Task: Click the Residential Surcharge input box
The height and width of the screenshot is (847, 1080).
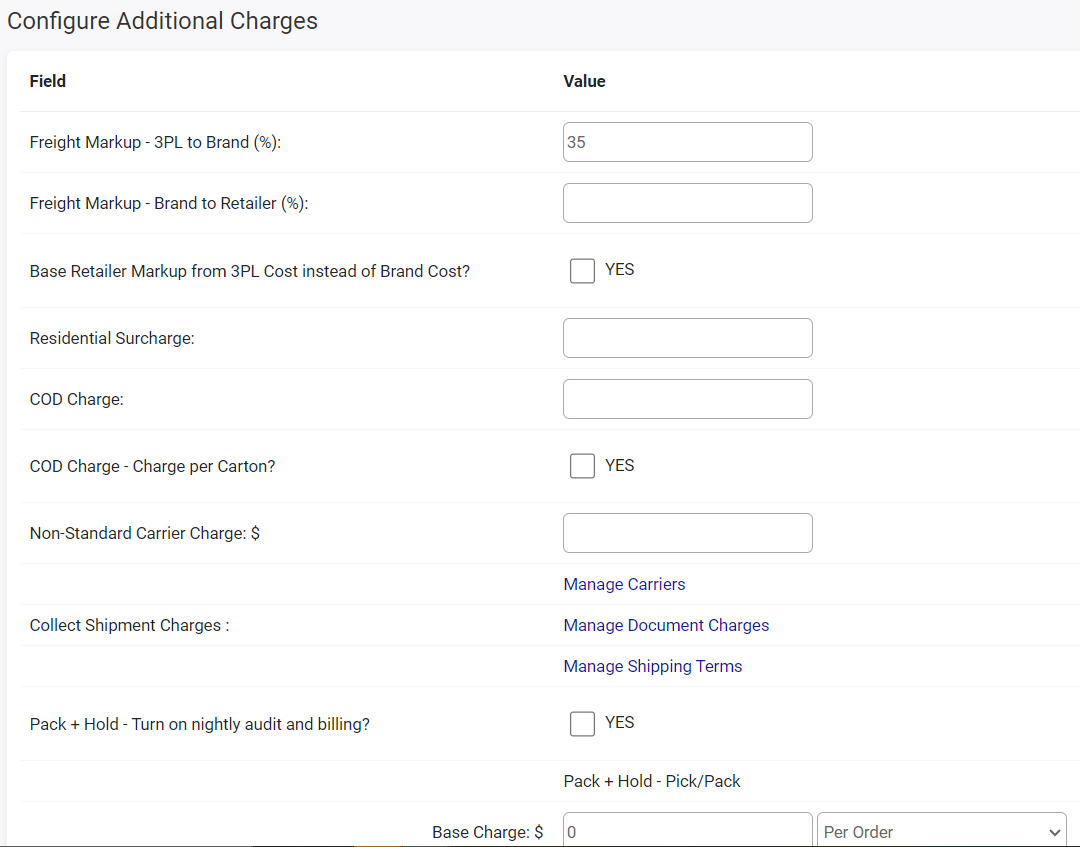Action: 687,338
